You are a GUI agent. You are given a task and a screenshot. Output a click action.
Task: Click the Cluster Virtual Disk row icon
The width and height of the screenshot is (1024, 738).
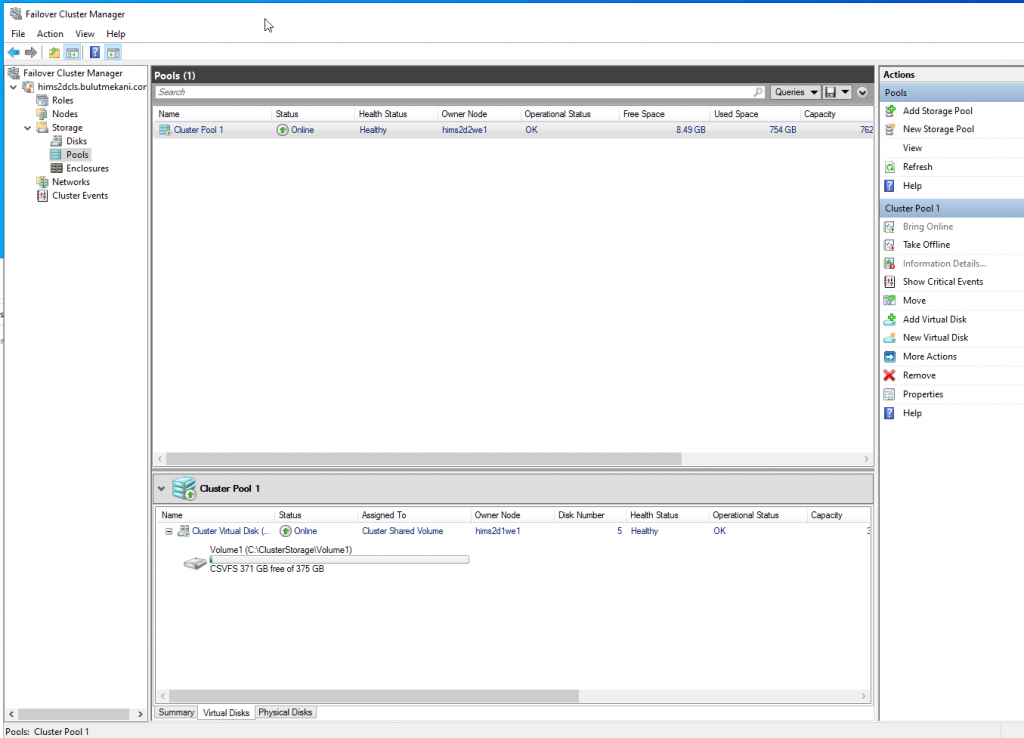pyautogui.click(x=184, y=531)
